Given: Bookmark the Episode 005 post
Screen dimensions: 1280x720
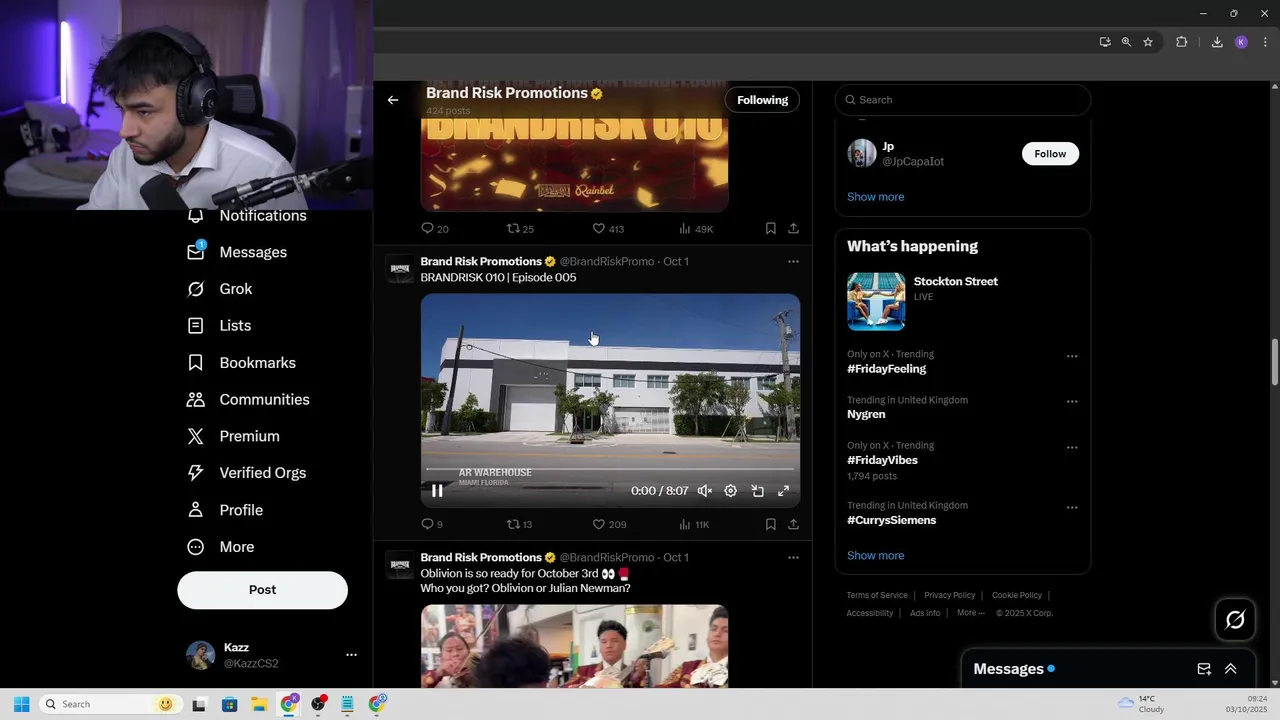Looking at the screenshot, I should [770, 524].
